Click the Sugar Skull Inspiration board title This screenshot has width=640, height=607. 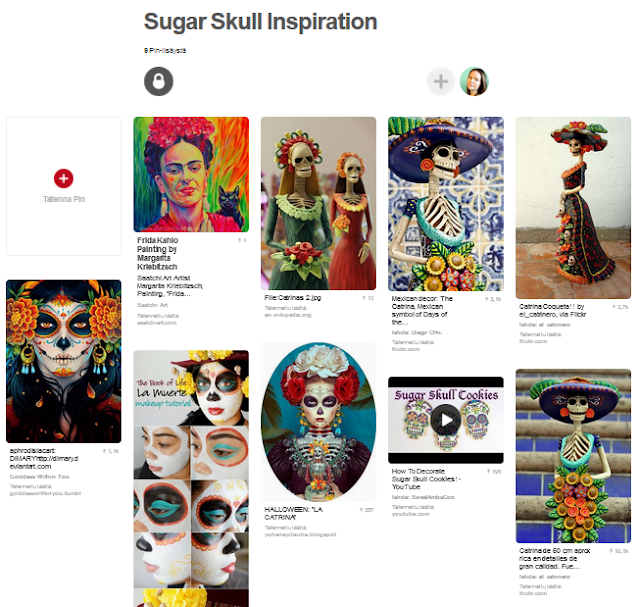(260, 22)
